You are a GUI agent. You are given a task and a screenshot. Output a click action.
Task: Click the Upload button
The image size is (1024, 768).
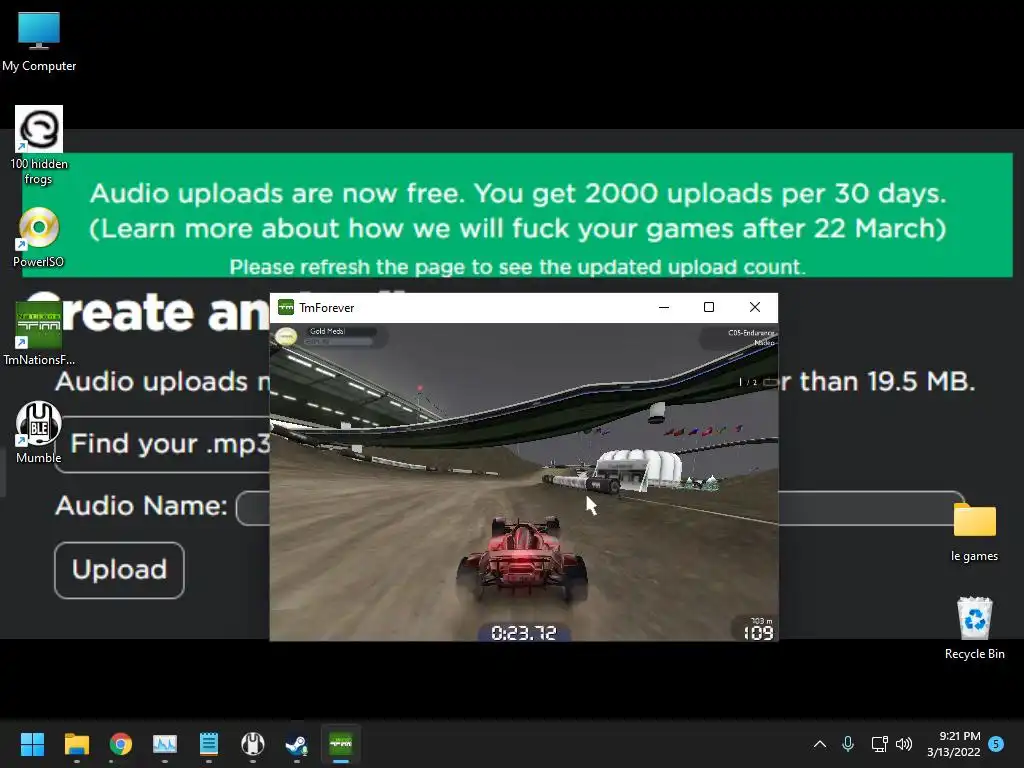point(120,569)
